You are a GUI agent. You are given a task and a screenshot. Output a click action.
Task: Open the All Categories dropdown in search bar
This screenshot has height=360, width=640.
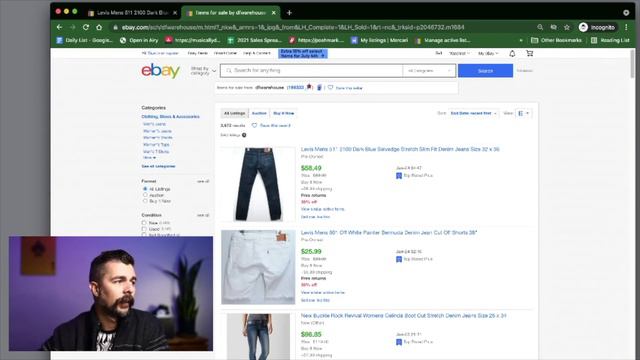click(429, 71)
